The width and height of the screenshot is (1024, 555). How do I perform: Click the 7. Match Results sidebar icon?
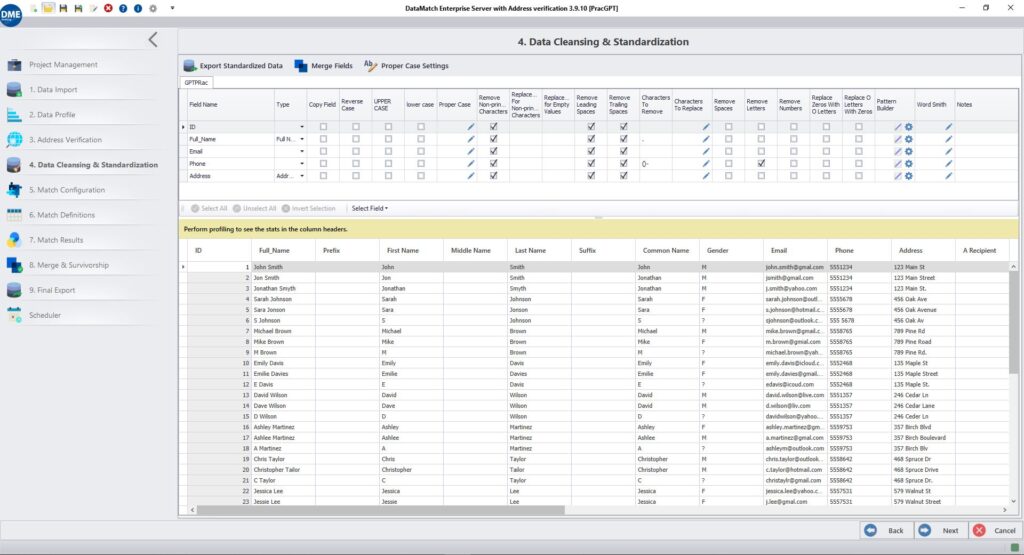tap(14, 240)
